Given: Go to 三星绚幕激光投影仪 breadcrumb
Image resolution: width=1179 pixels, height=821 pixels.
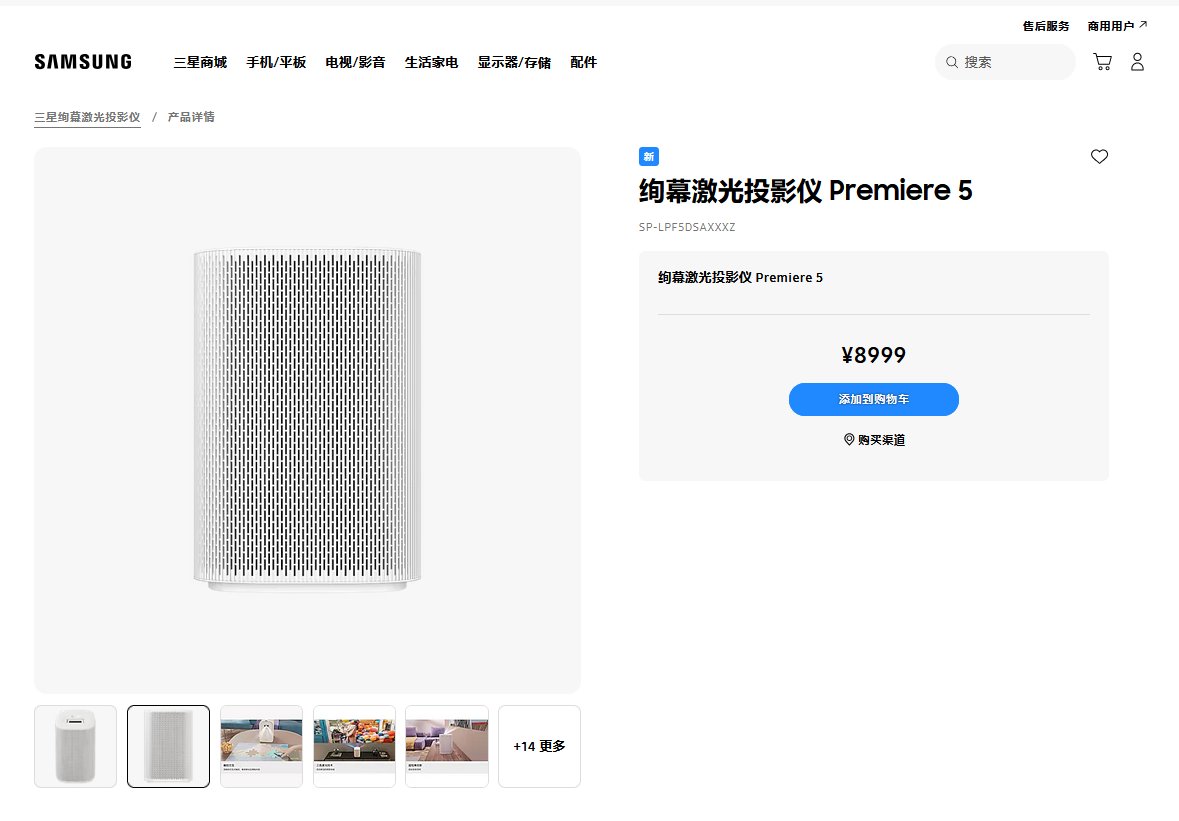Looking at the screenshot, I should [x=87, y=117].
